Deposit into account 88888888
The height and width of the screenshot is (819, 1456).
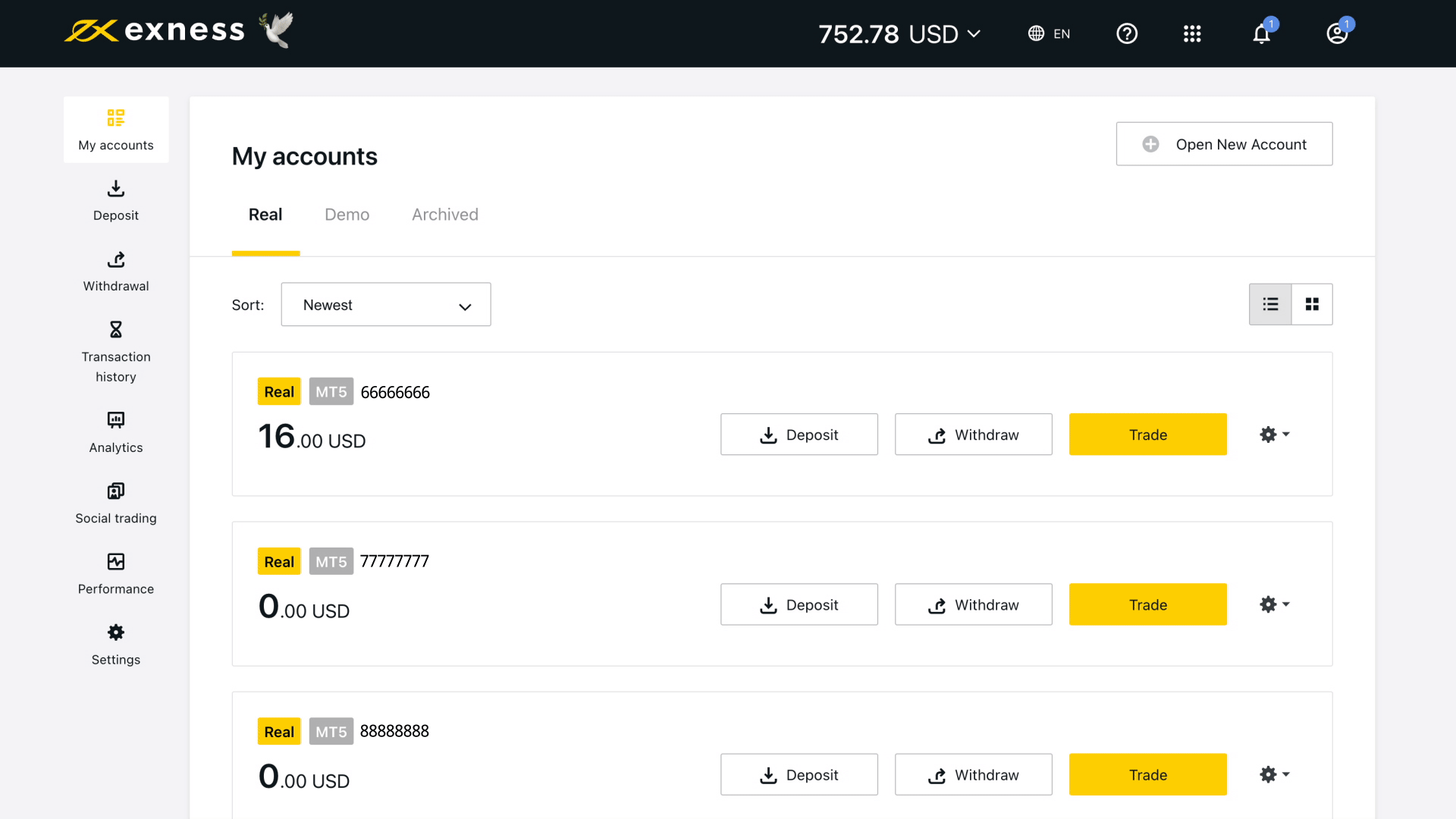click(799, 774)
